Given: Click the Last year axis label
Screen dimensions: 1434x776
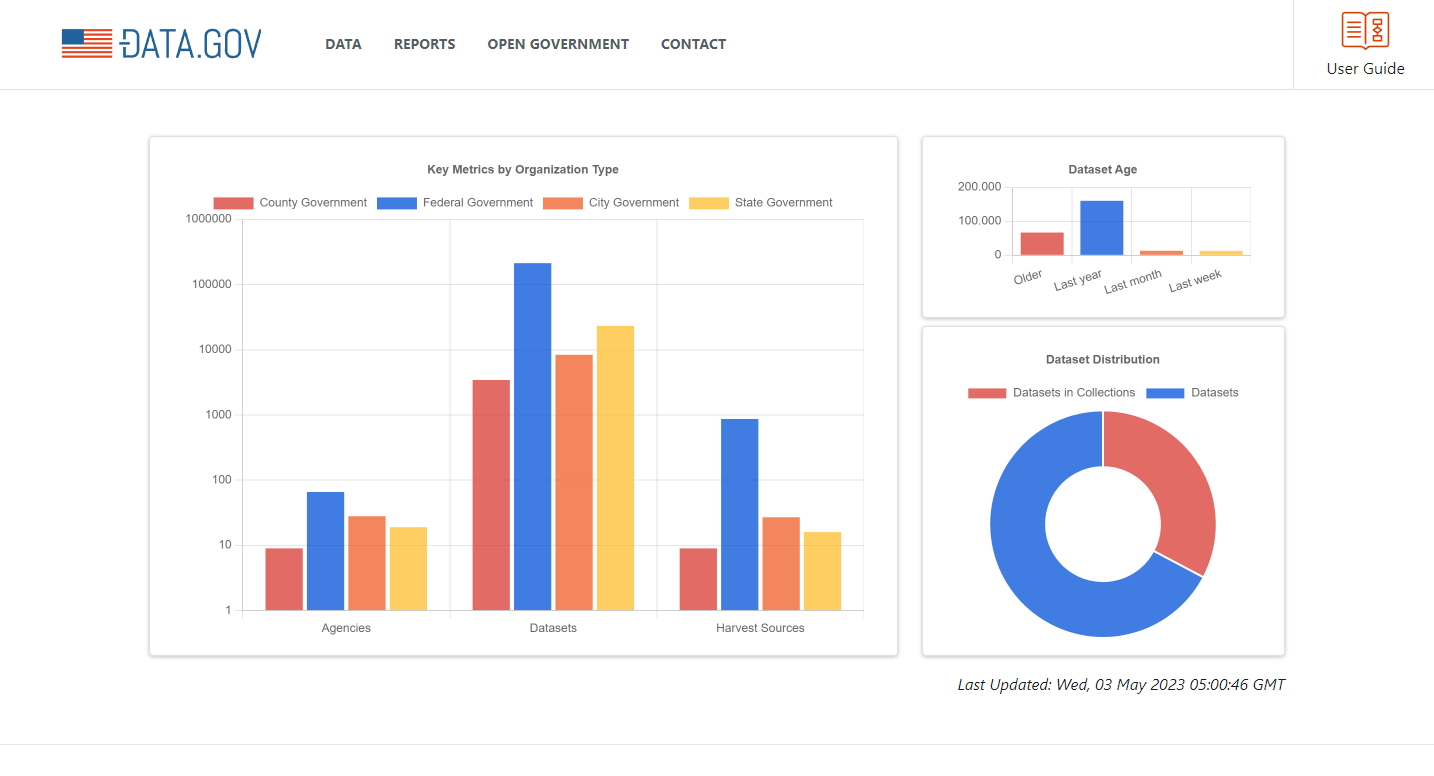Looking at the screenshot, I should click(1078, 281).
